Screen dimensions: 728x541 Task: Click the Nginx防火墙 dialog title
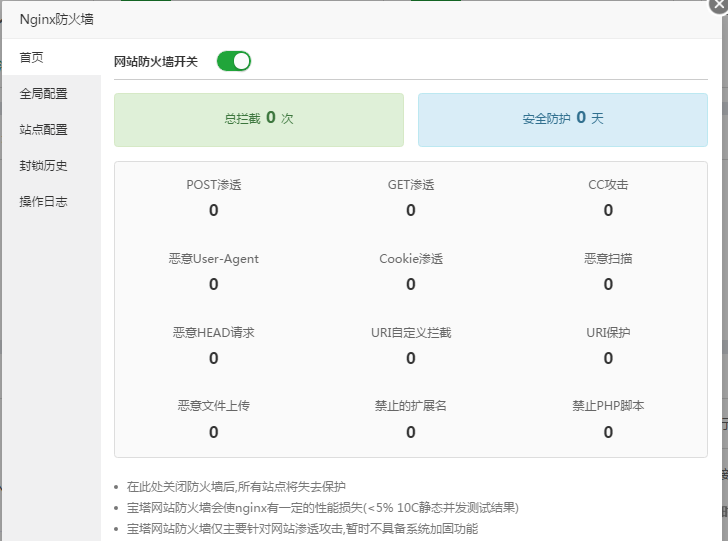pyautogui.click(x=57, y=20)
